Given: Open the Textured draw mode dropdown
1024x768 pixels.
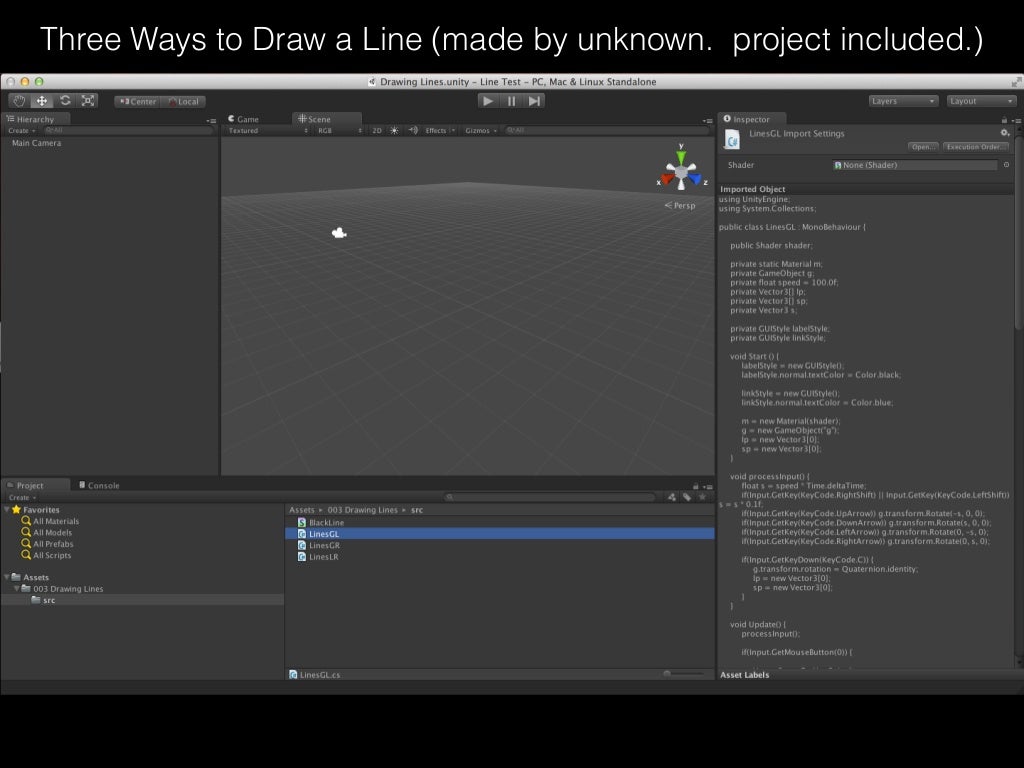Looking at the screenshot, I should click(x=268, y=131).
